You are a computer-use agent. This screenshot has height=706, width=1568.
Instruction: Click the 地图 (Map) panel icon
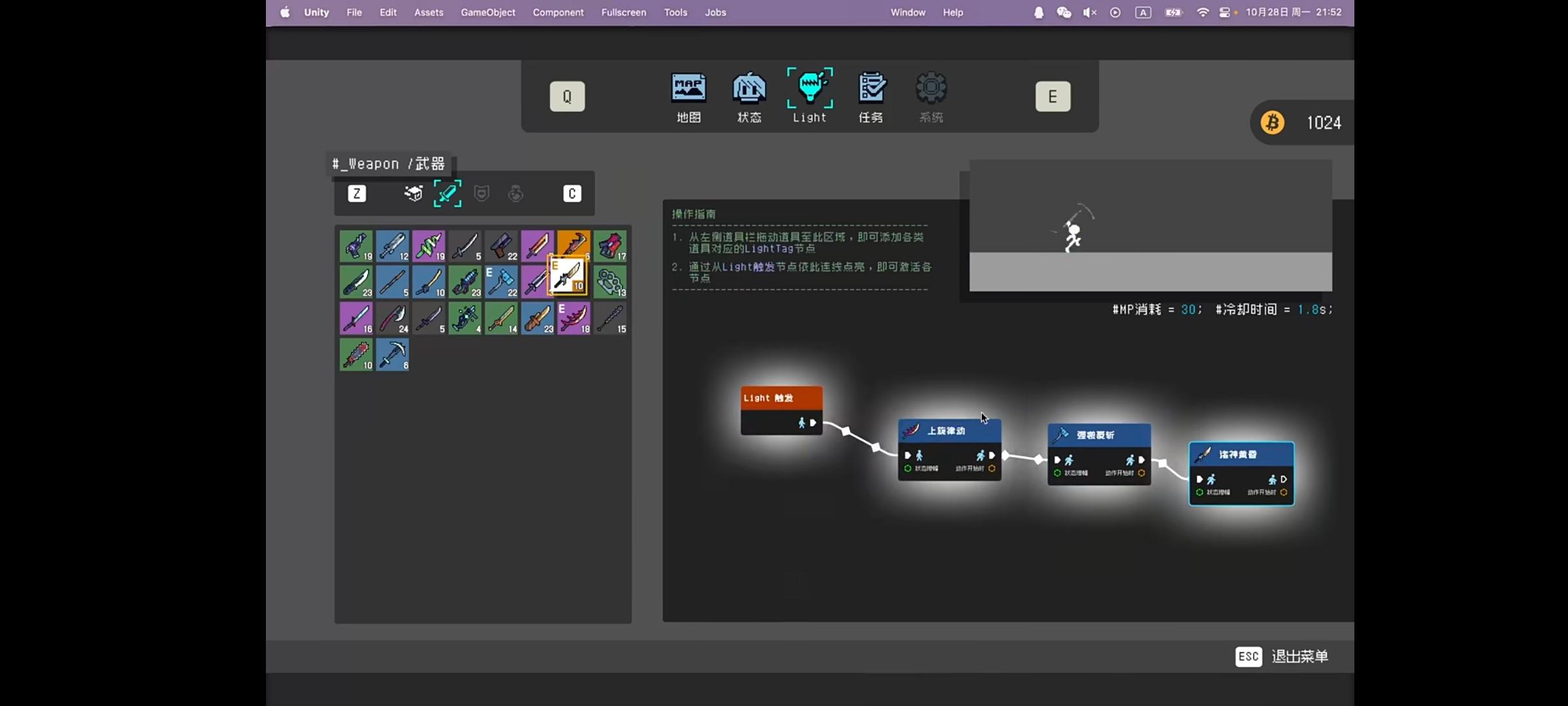point(689,96)
